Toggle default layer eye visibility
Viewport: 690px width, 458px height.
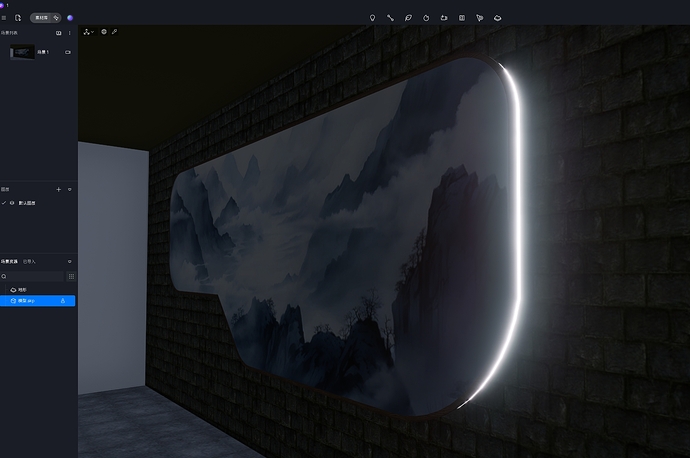click(x=12, y=203)
